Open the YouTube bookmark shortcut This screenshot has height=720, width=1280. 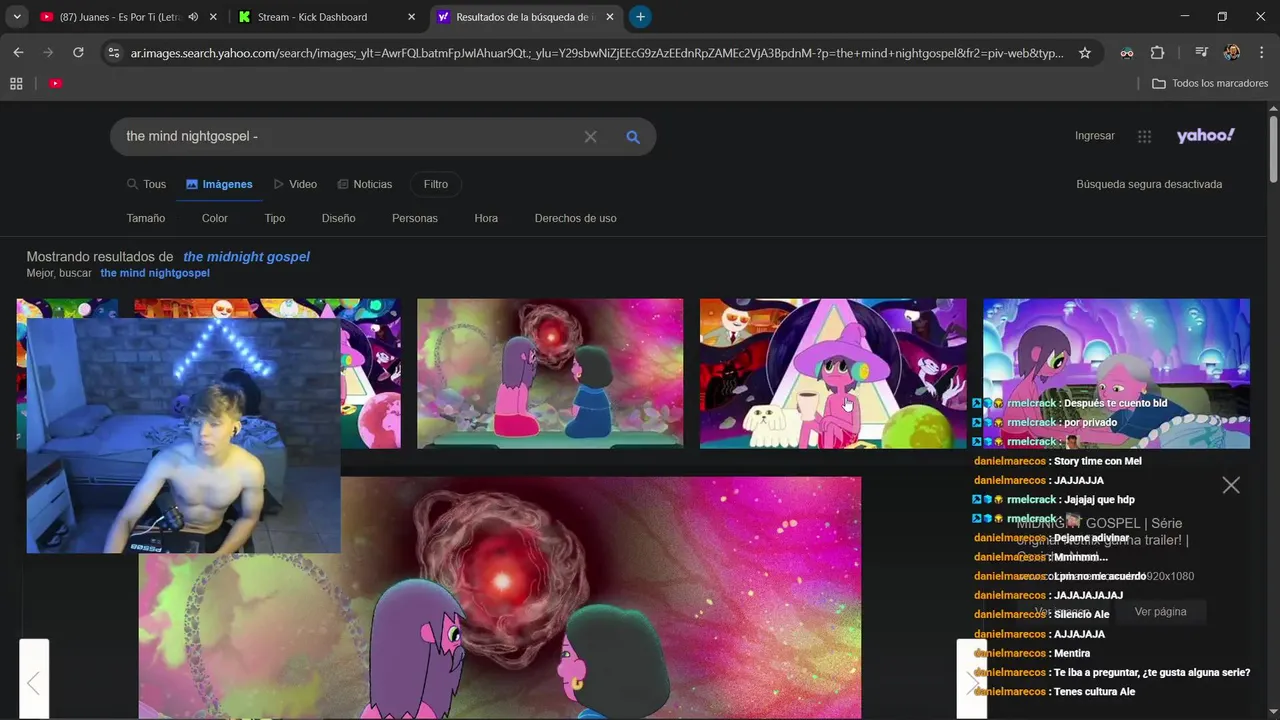click(x=55, y=84)
